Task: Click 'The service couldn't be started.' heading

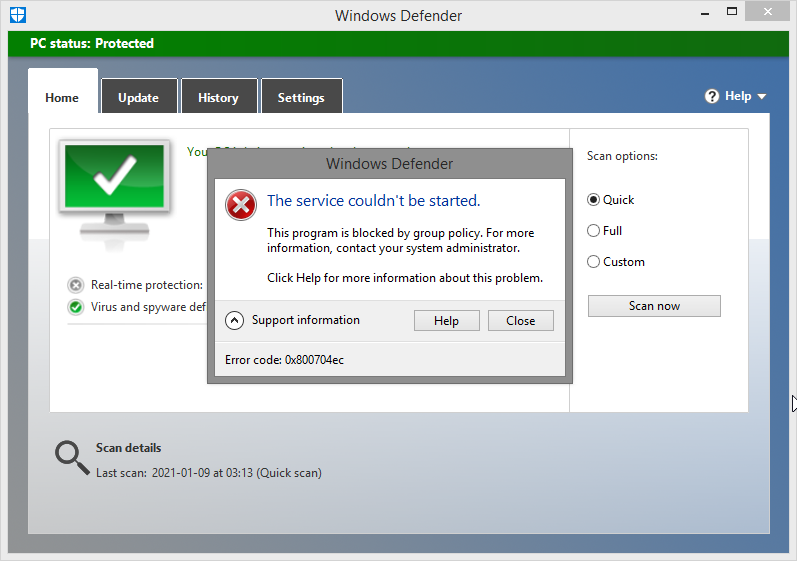Action: (x=374, y=201)
